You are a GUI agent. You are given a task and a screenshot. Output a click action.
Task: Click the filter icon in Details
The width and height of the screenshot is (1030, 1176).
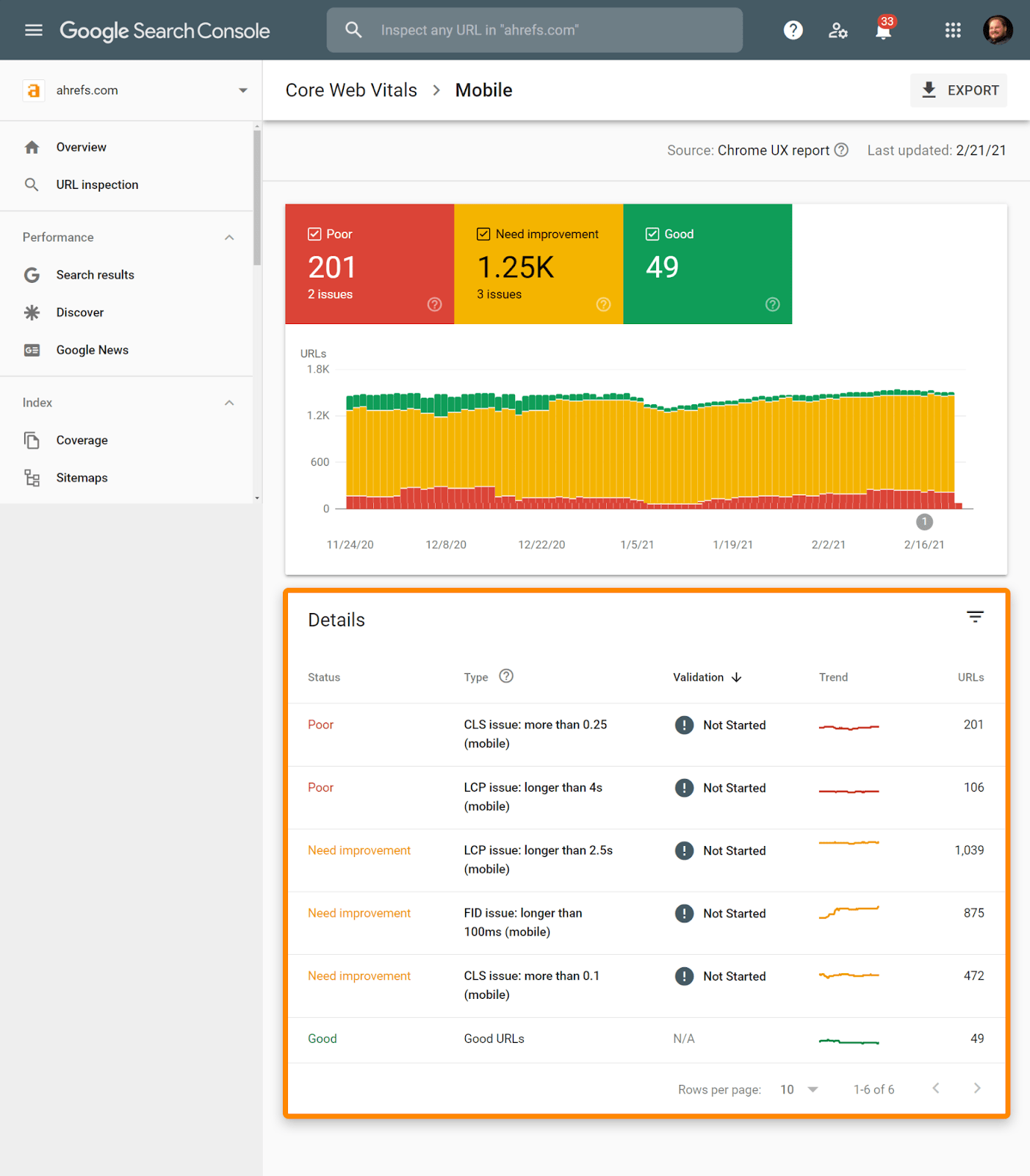974,617
